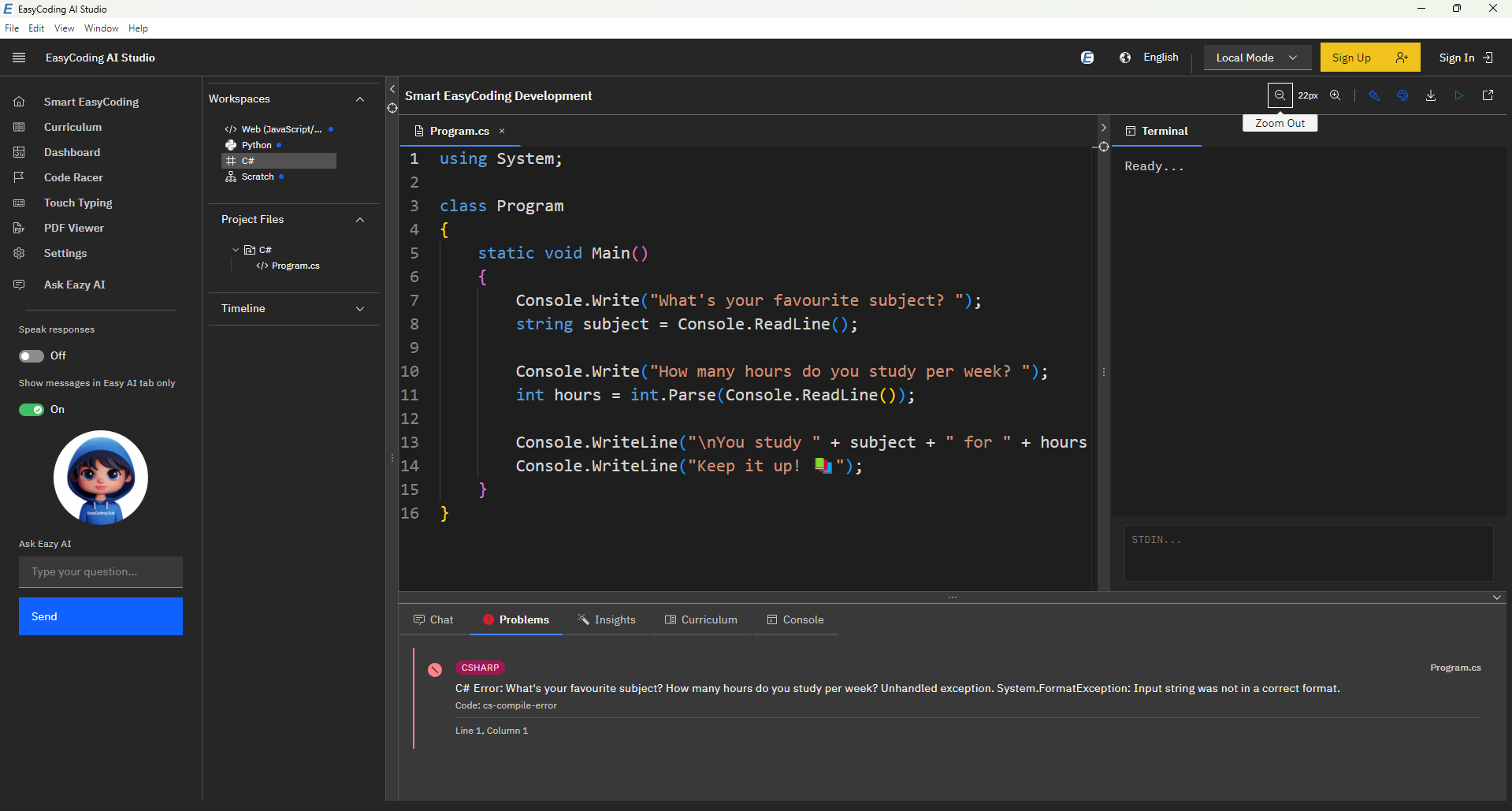
Task: Zoom out the editor font
Action: pos(1280,95)
